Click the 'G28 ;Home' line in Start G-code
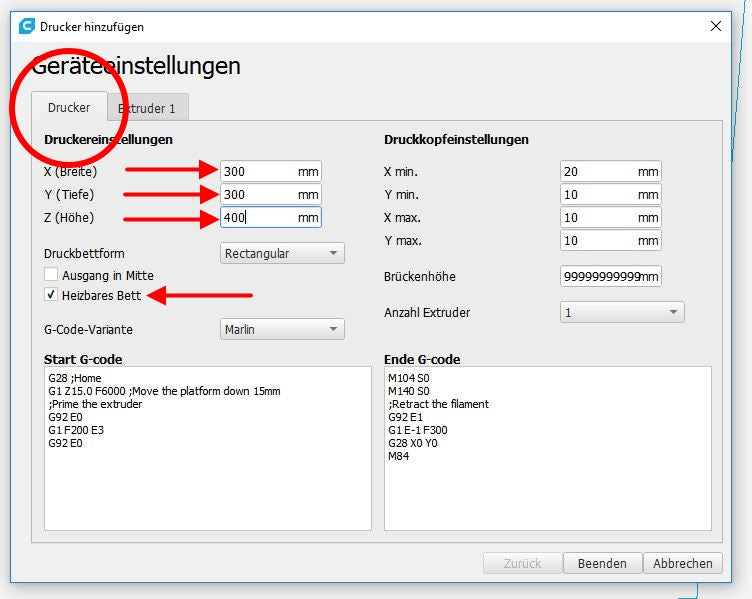This screenshot has height=599, width=752. (75, 378)
